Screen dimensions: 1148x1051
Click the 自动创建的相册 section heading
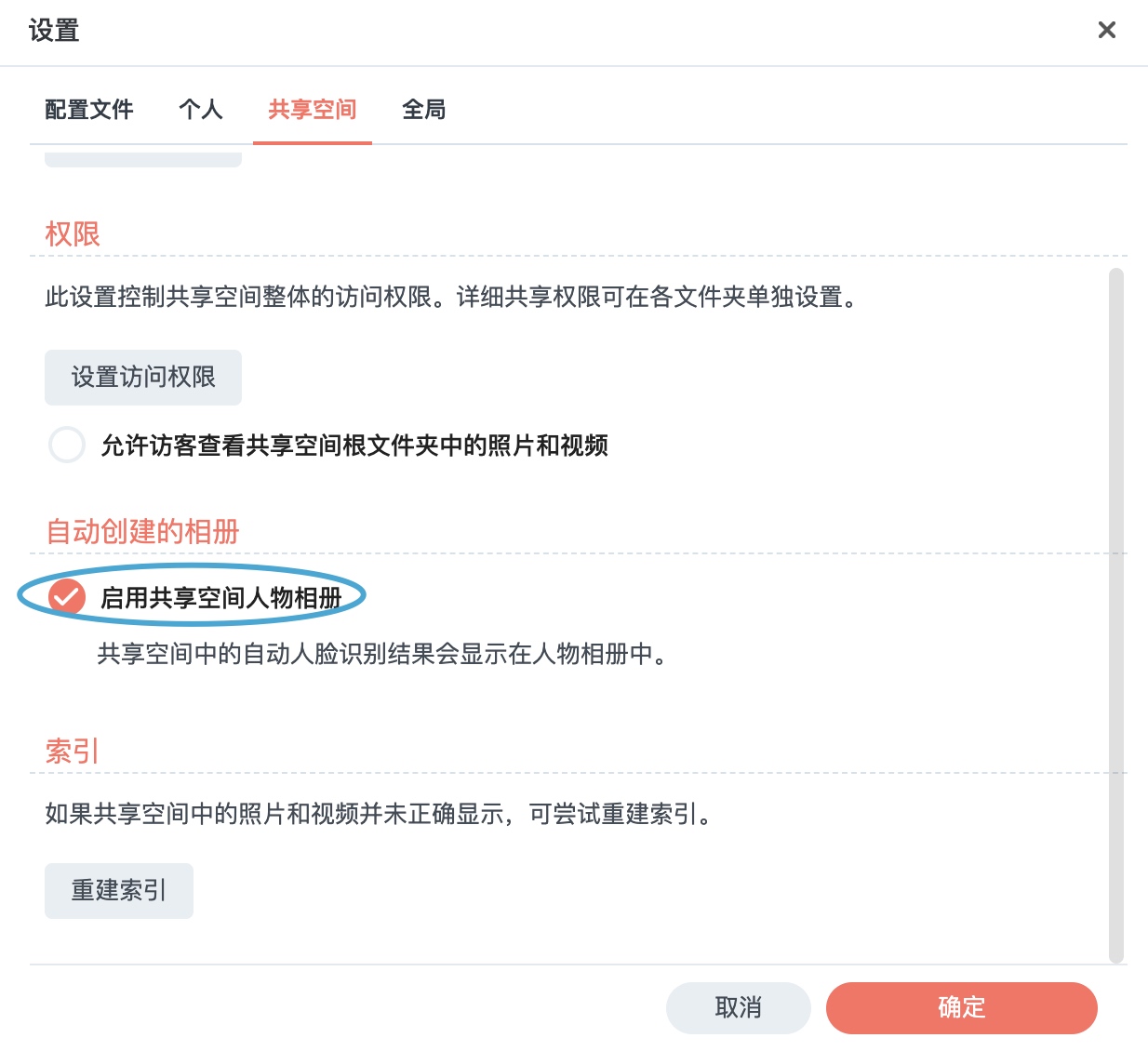[x=142, y=532]
